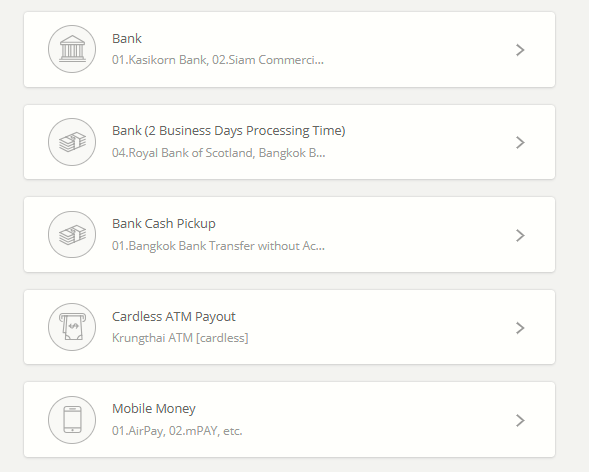The height and width of the screenshot is (472, 589).
Task: Click the cash stack icon beside Royal Bank of Scotland
Action: click(x=72, y=142)
